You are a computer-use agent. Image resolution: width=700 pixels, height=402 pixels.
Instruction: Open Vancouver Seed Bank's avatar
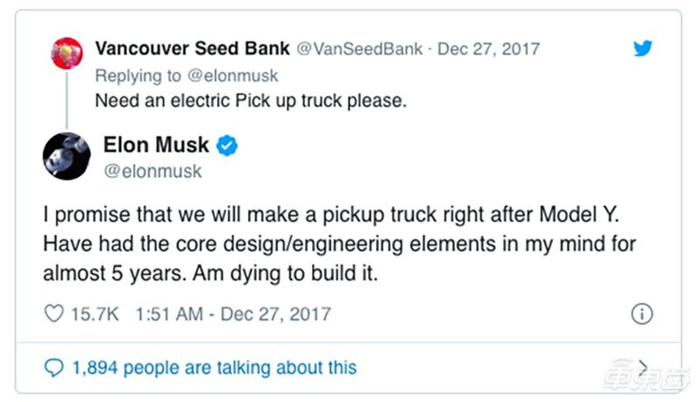coord(66,51)
